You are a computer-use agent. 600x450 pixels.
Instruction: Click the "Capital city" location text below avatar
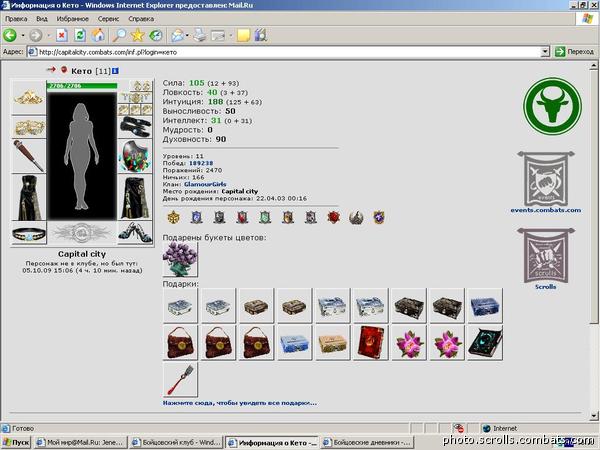82,254
